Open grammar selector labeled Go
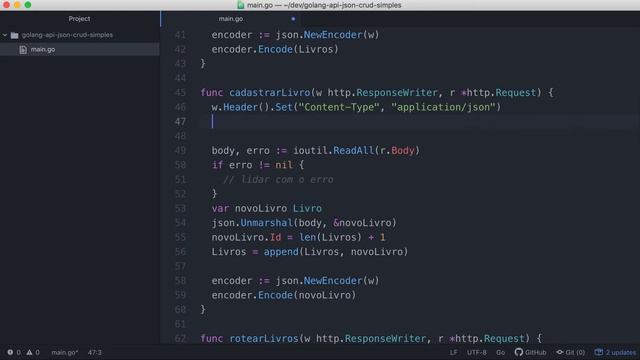The height and width of the screenshot is (360, 640). point(500,352)
